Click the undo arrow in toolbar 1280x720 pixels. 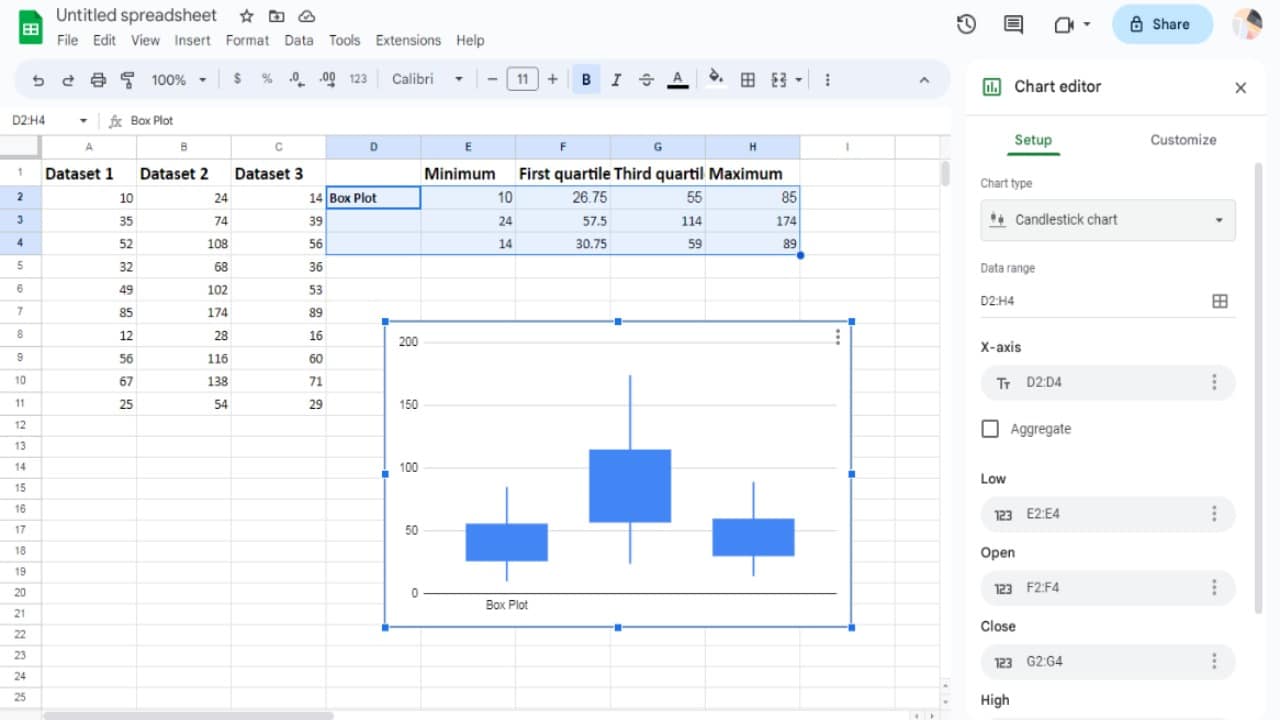tap(38, 80)
